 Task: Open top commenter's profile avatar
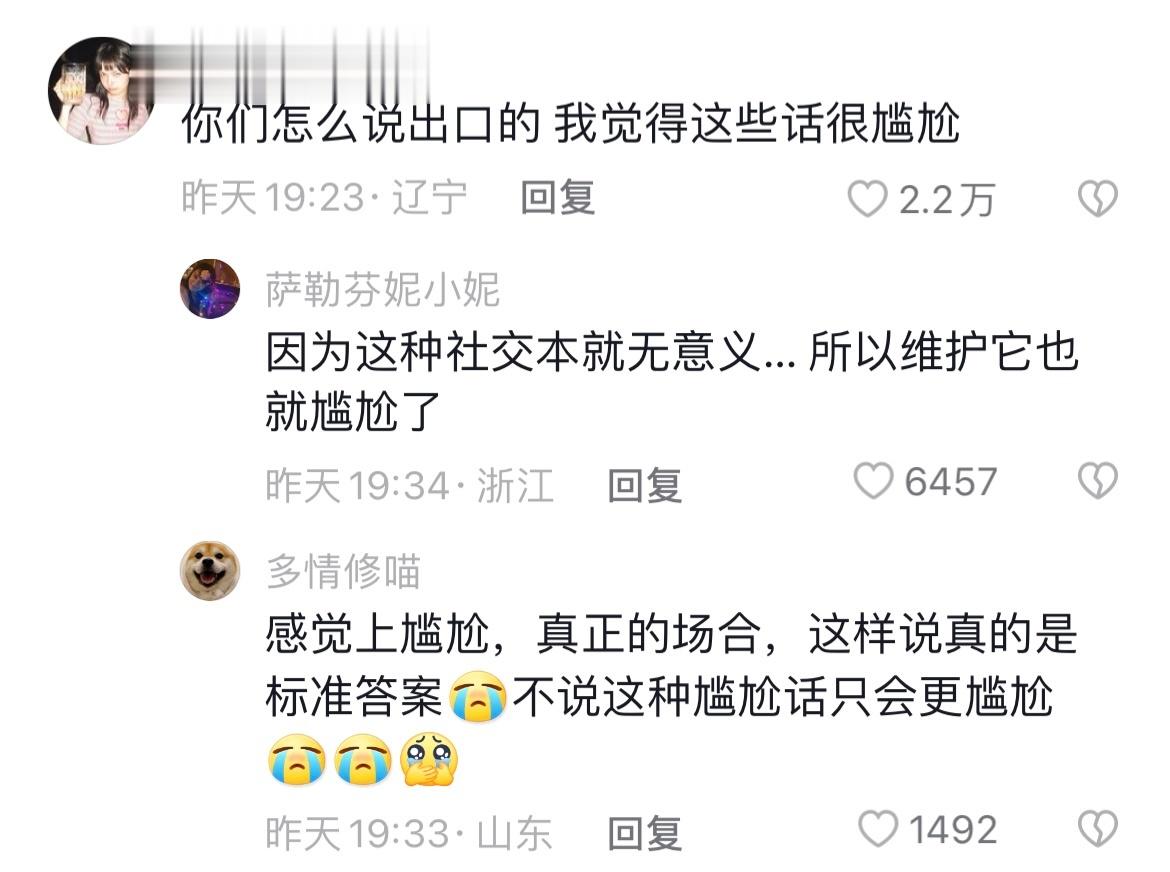click(101, 90)
